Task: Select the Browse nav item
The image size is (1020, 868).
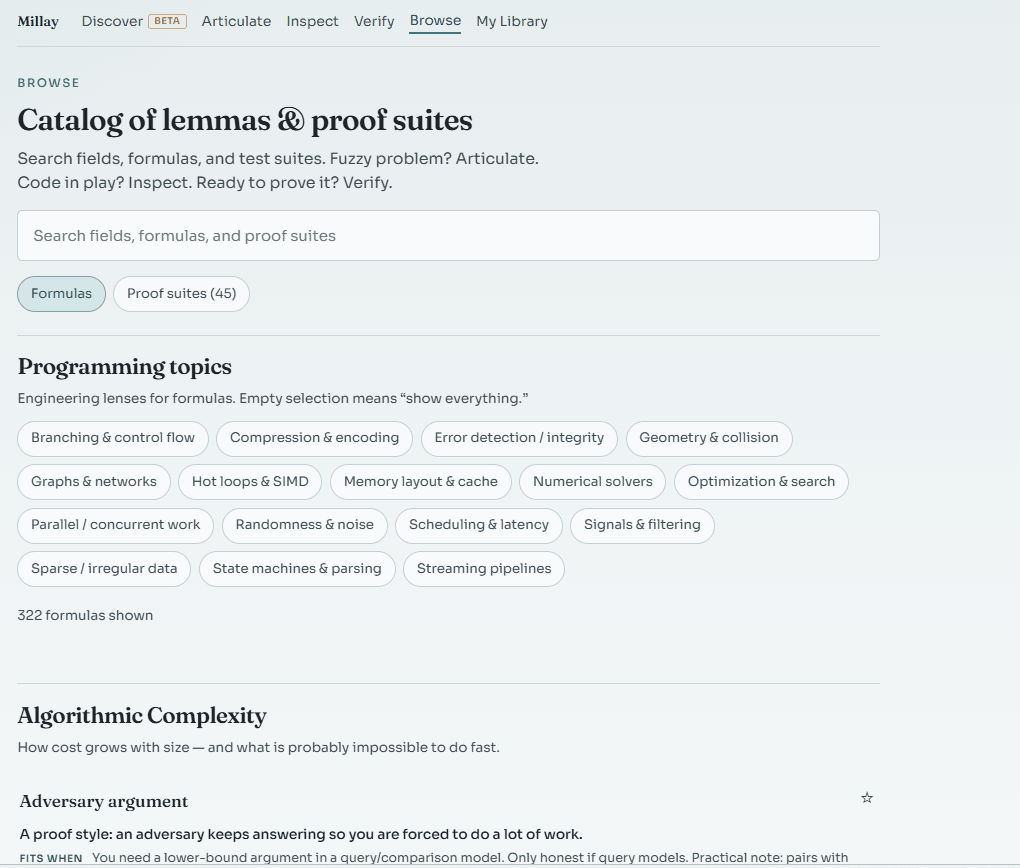Action: 435,21
